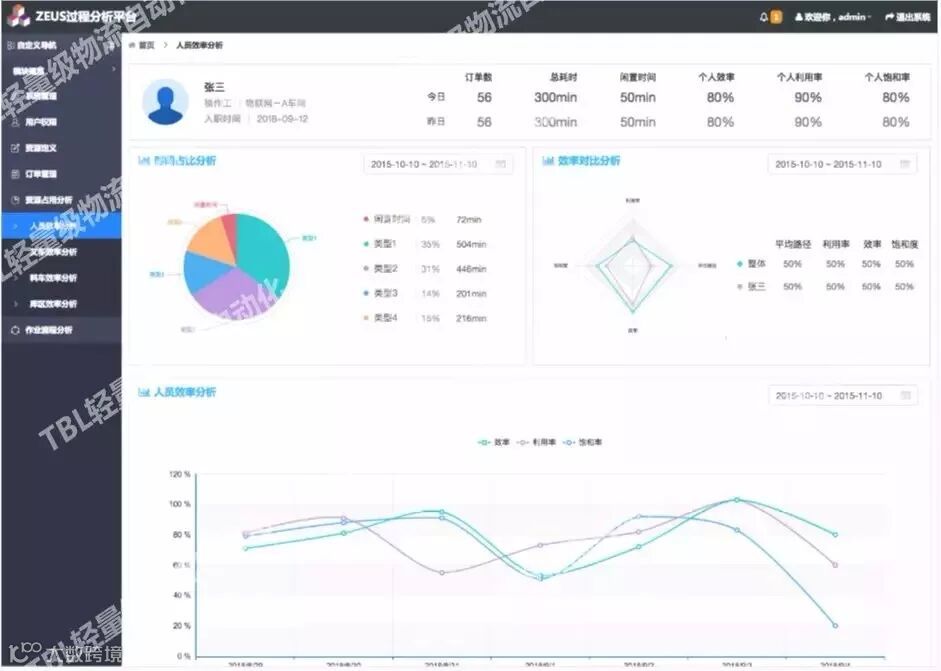Viewport: 941px width, 671px height.
Task: Toggle the 闲置时间 pie legend dot
Action: pyautogui.click(x=365, y=220)
